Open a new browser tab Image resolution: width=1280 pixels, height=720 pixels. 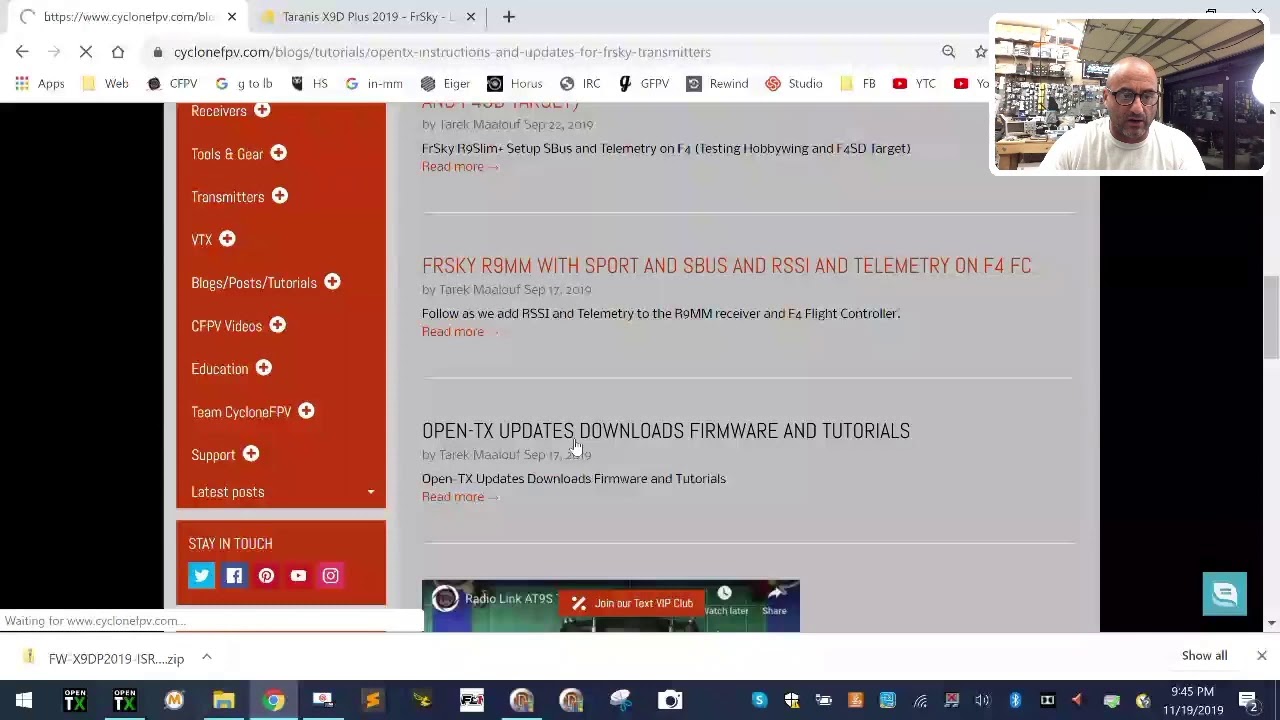[509, 17]
